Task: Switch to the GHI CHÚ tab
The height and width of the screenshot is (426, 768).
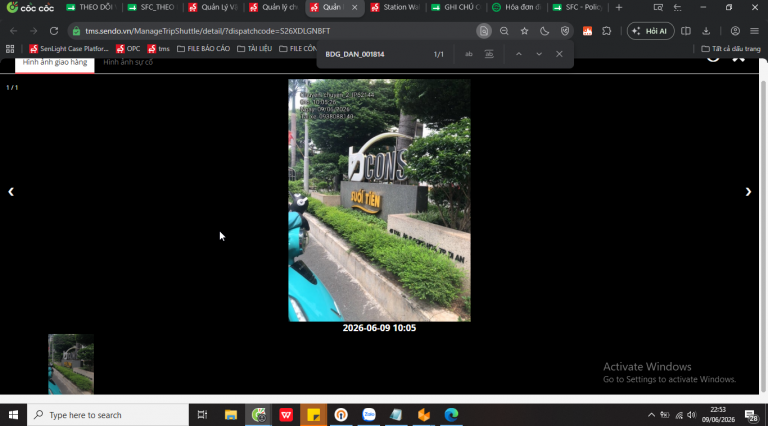Action: coord(456,7)
